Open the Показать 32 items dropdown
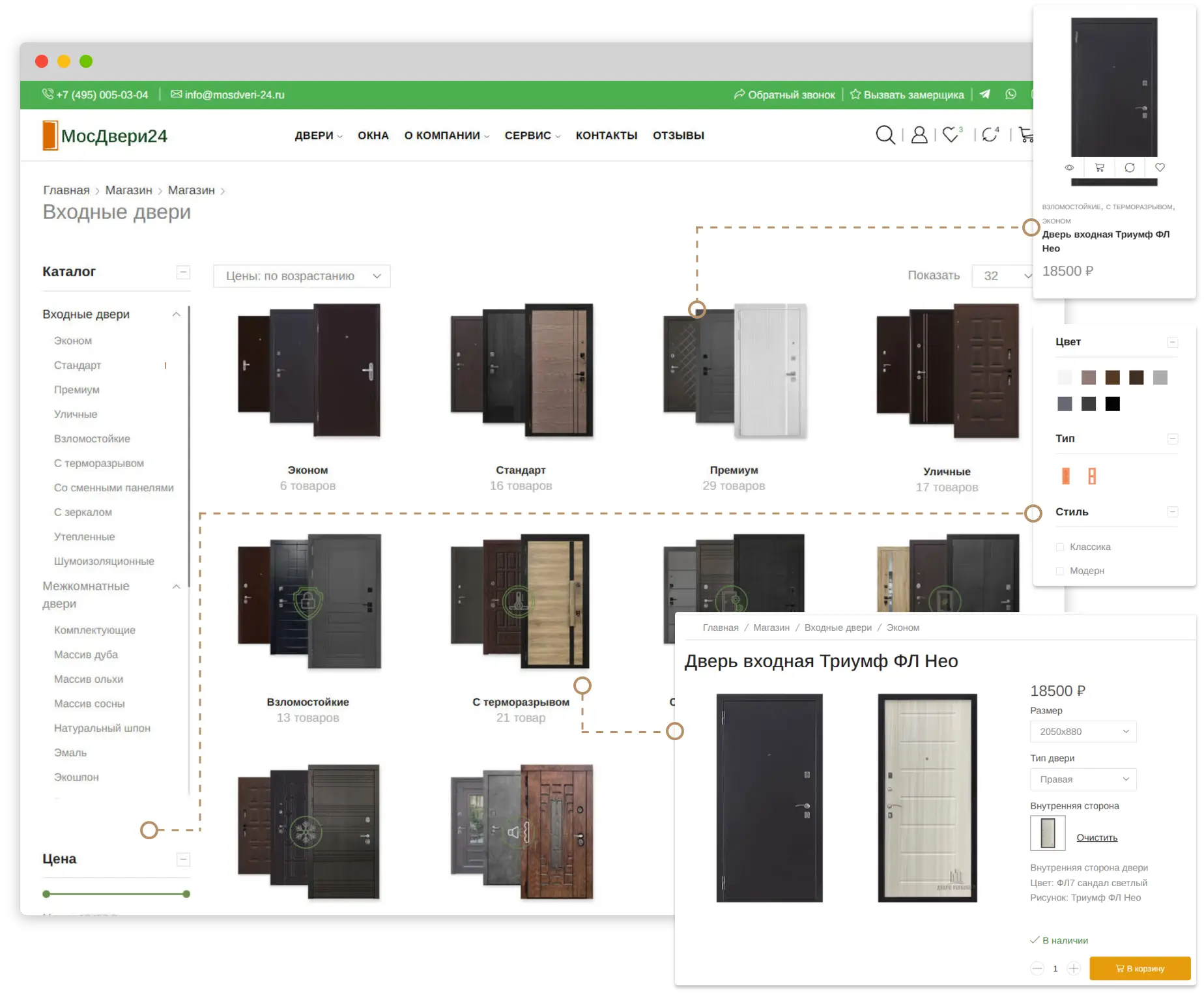1204x993 pixels. point(1003,276)
